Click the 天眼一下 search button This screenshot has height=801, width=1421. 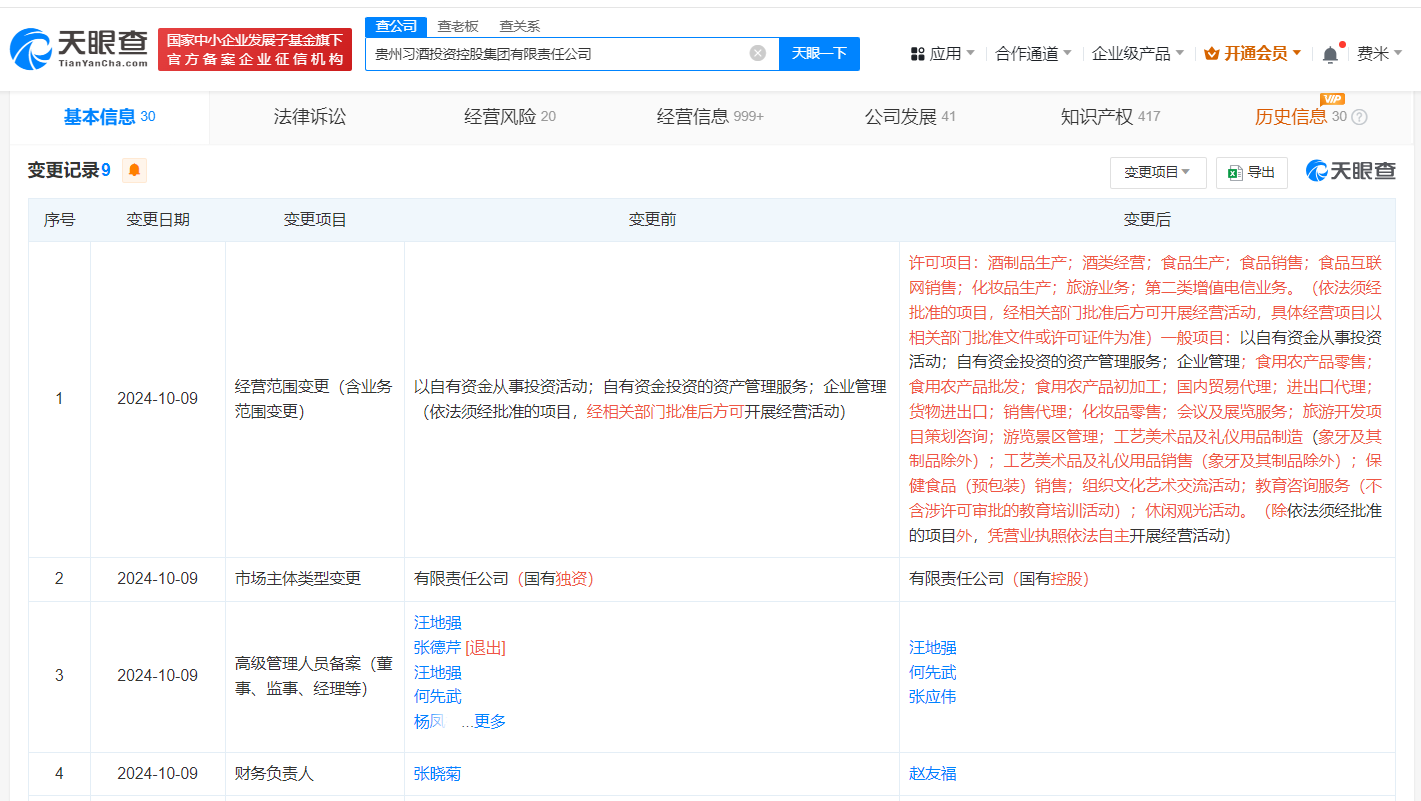click(x=820, y=53)
